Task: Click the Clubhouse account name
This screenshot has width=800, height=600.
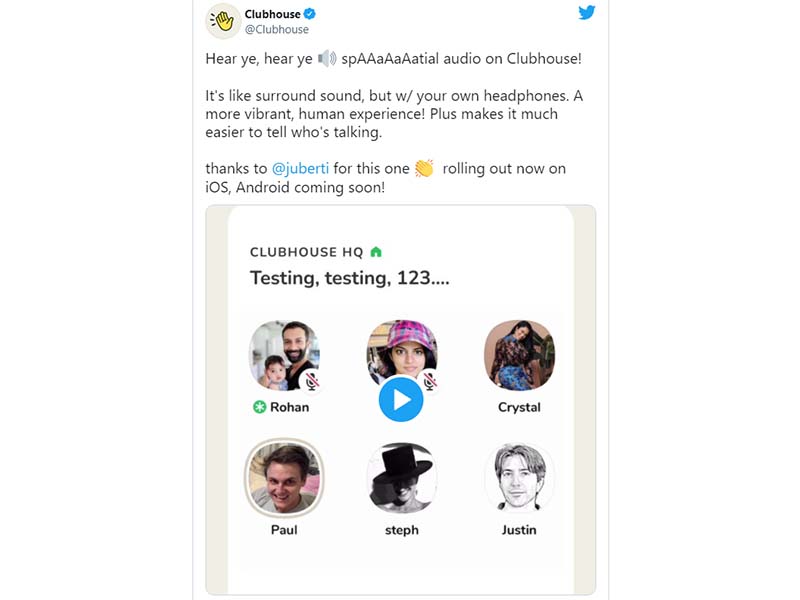Action: coord(272,14)
